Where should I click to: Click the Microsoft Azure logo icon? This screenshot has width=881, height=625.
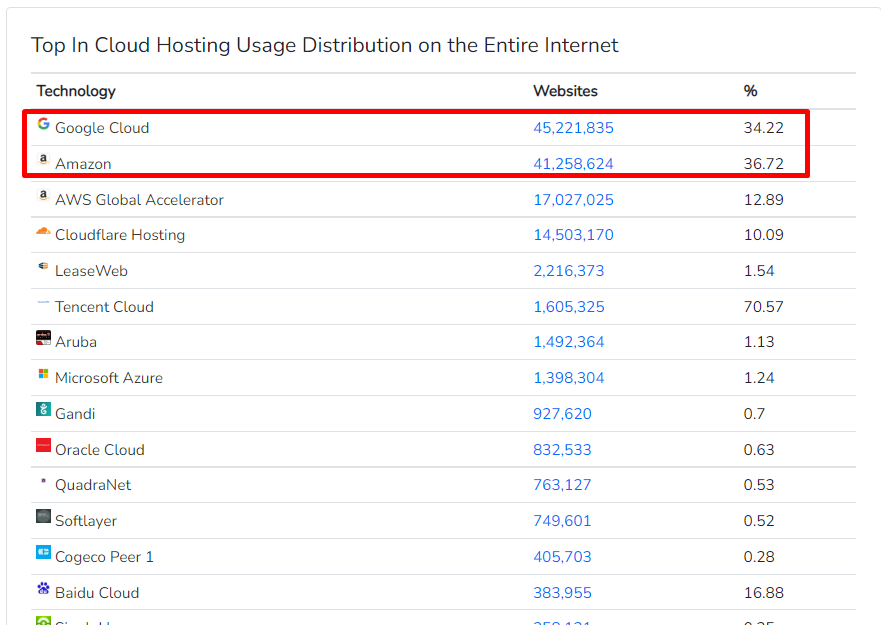(x=43, y=374)
